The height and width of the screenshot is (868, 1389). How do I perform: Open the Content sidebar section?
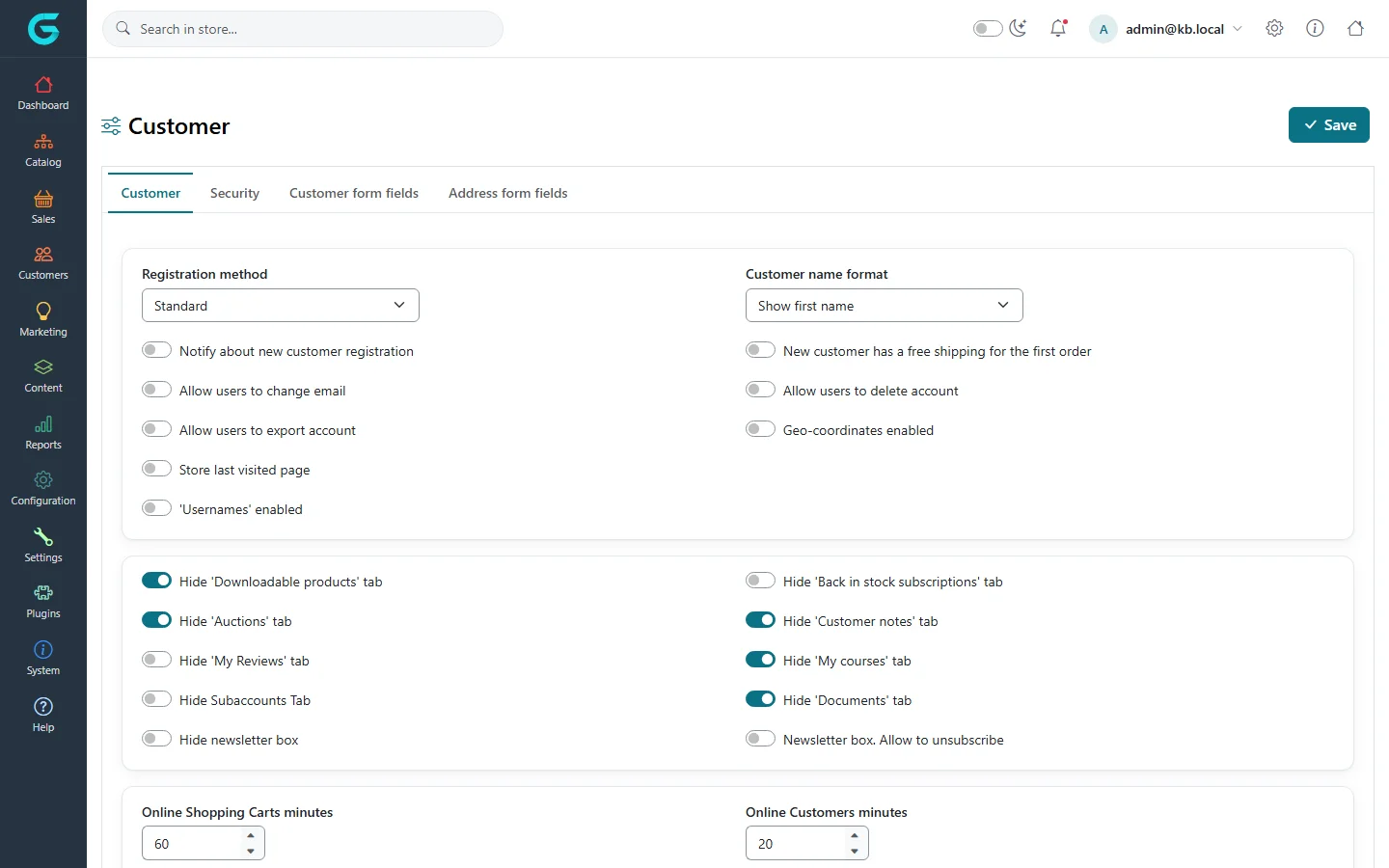coord(43,376)
